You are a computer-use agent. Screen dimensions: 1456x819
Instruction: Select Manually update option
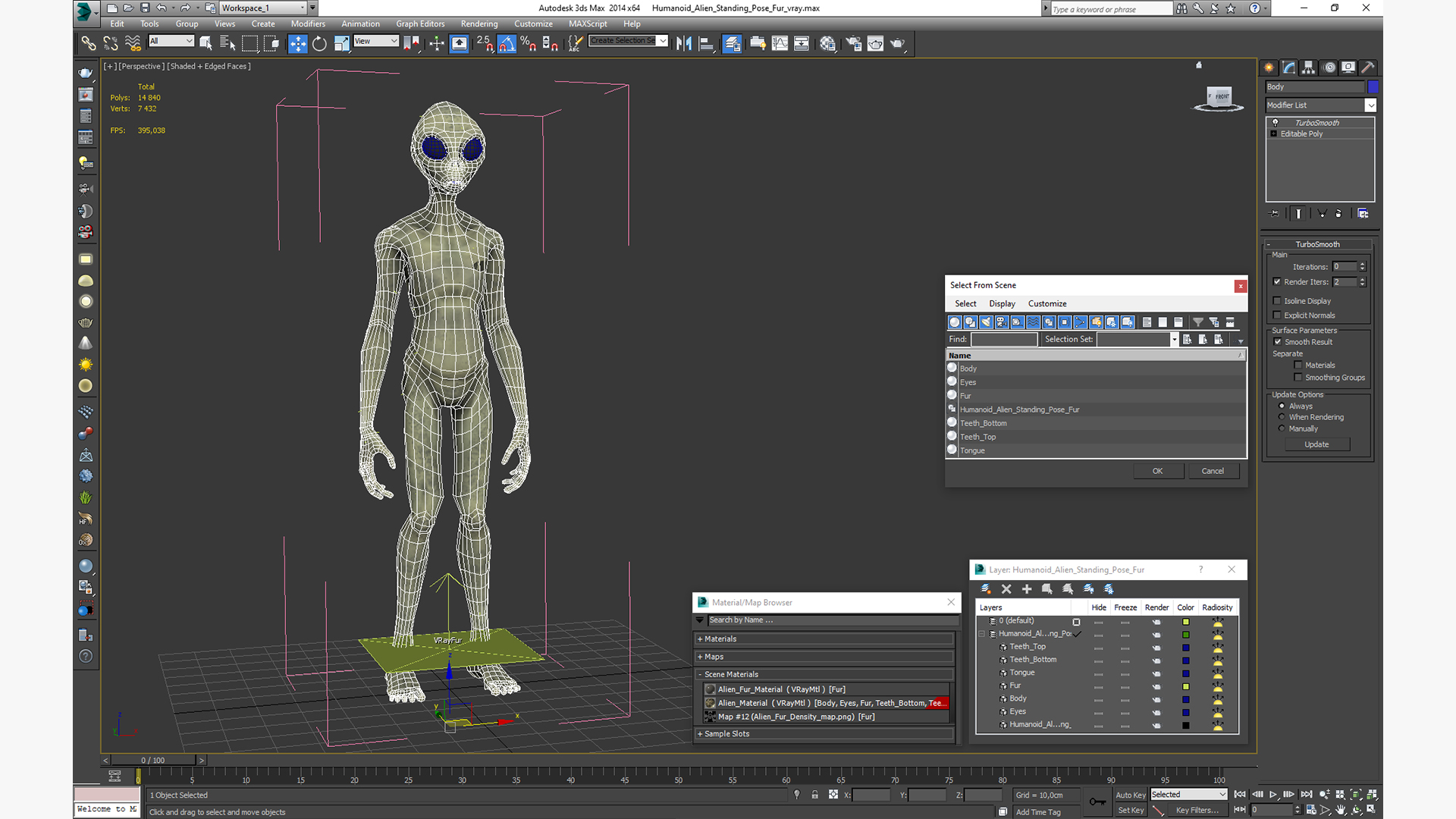point(1282,428)
